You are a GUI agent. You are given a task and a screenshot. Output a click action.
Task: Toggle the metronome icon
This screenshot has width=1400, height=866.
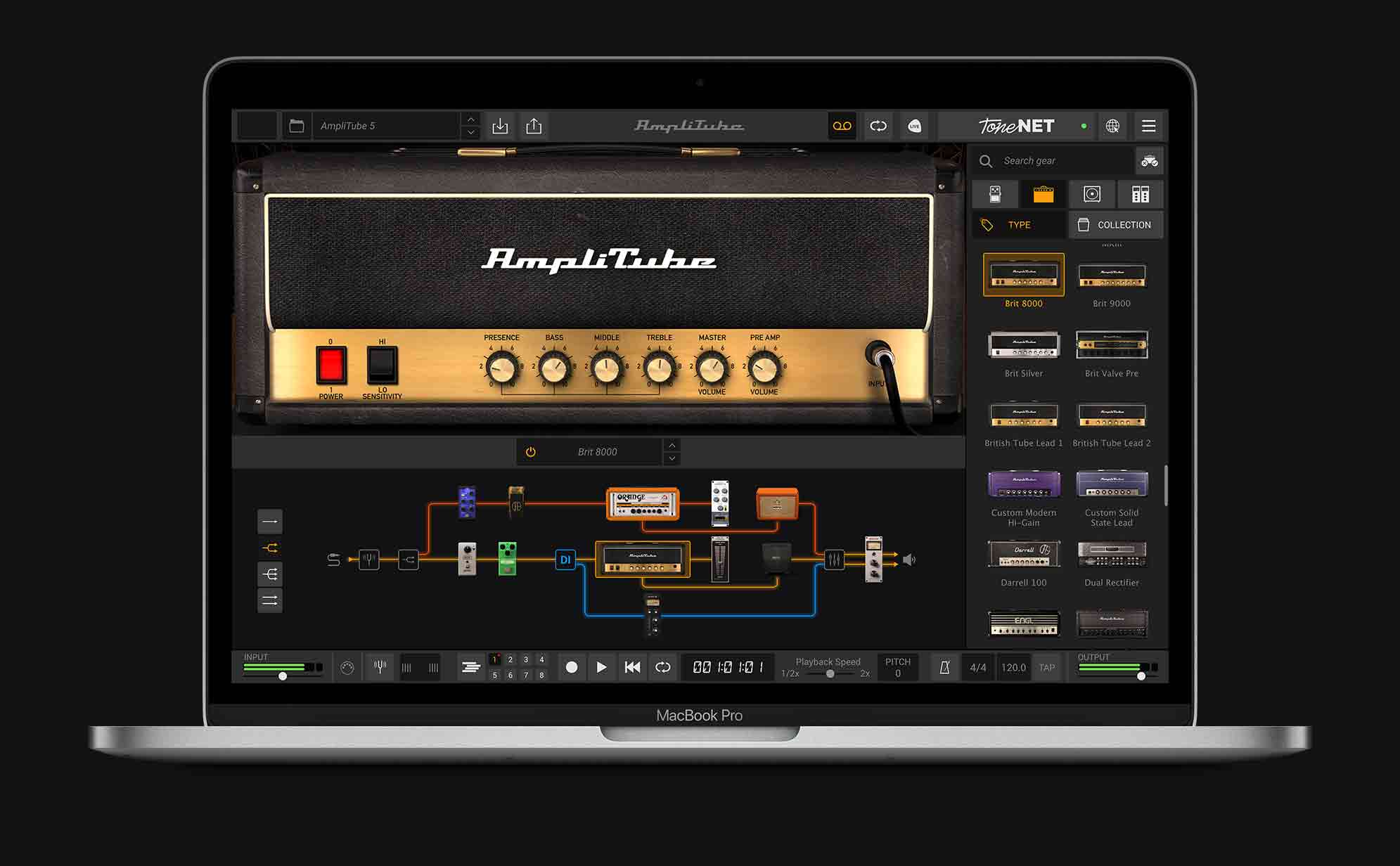coord(944,667)
